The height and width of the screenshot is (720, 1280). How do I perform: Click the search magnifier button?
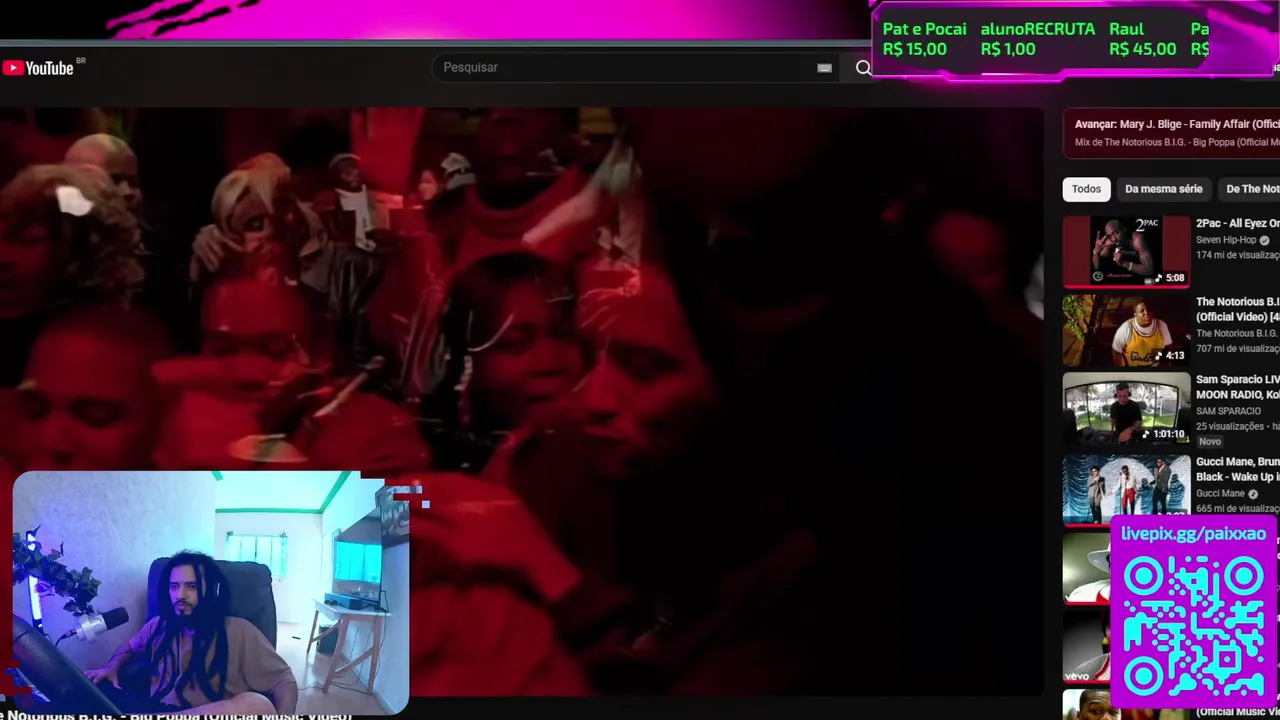point(864,67)
